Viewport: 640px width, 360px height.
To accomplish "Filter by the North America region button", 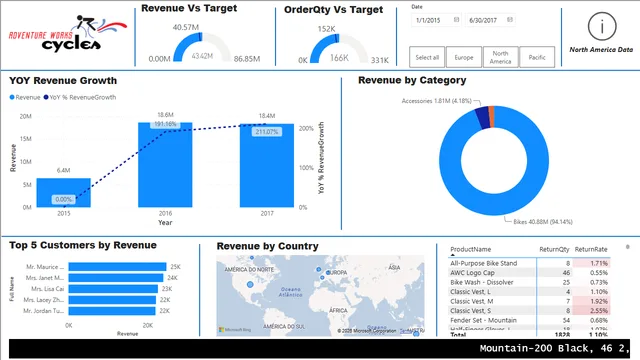I will (x=500, y=57).
